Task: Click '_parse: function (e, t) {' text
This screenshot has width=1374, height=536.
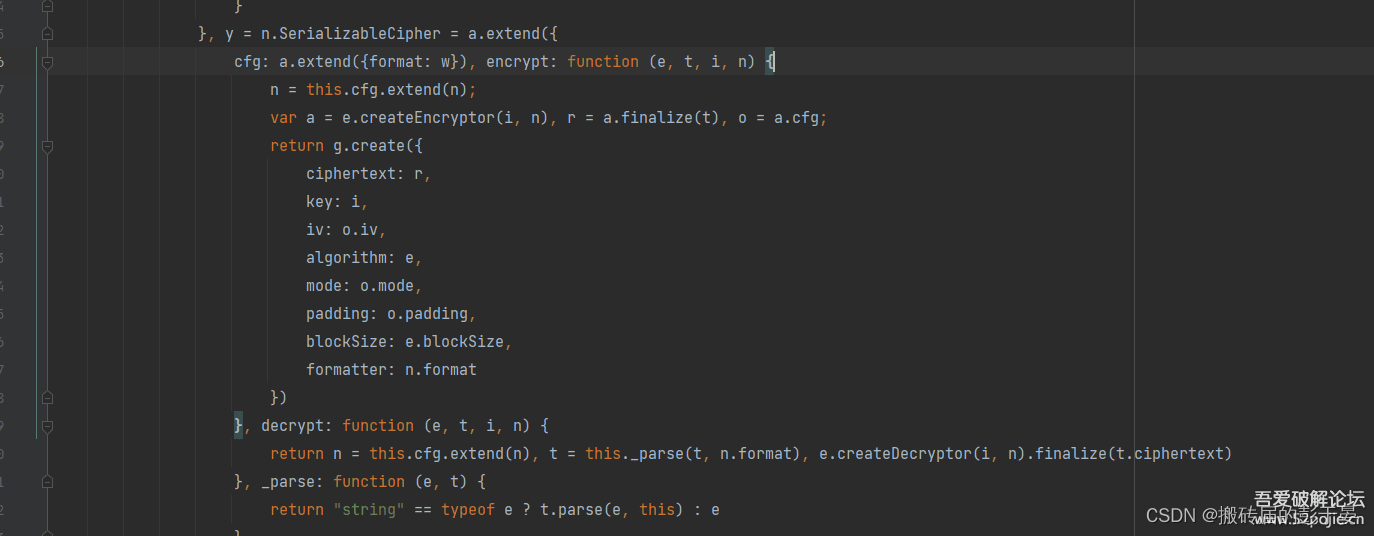Action: [x=373, y=482]
